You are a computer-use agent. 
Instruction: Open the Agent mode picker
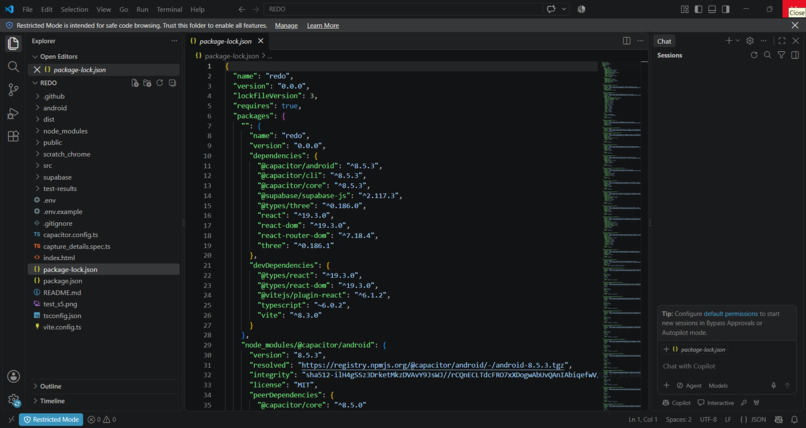(x=689, y=385)
